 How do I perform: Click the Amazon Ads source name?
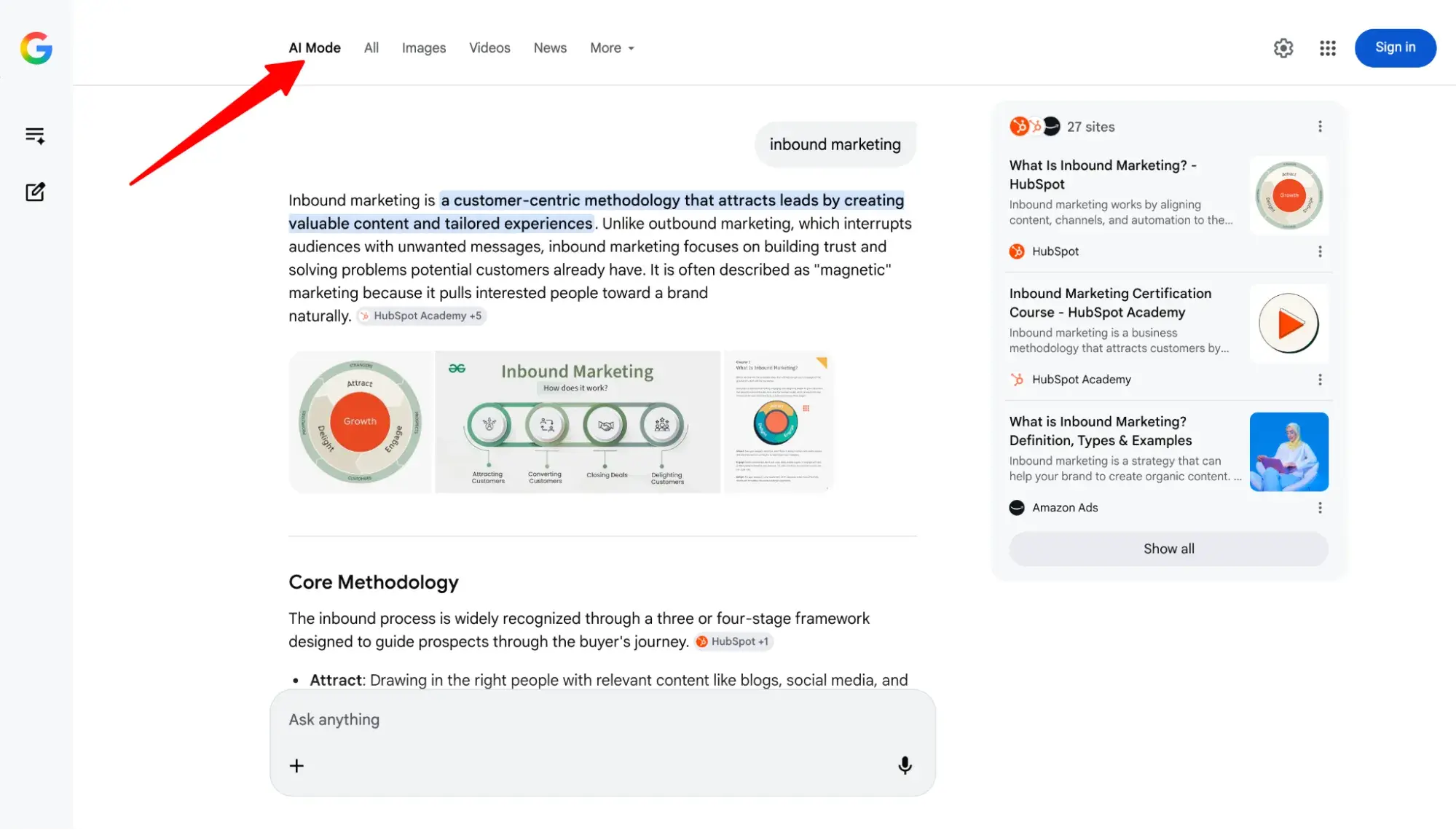coord(1064,508)
